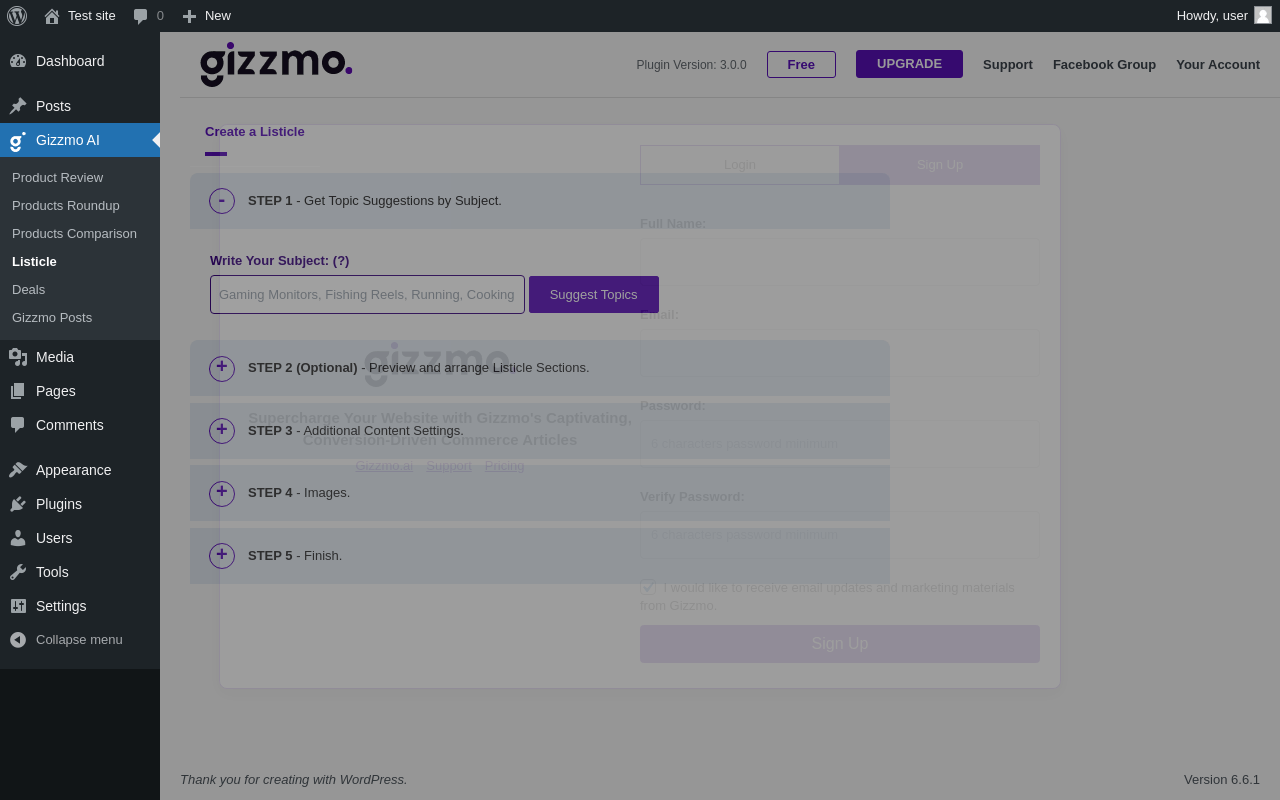Switch to the Login tab

click(740, 165)
